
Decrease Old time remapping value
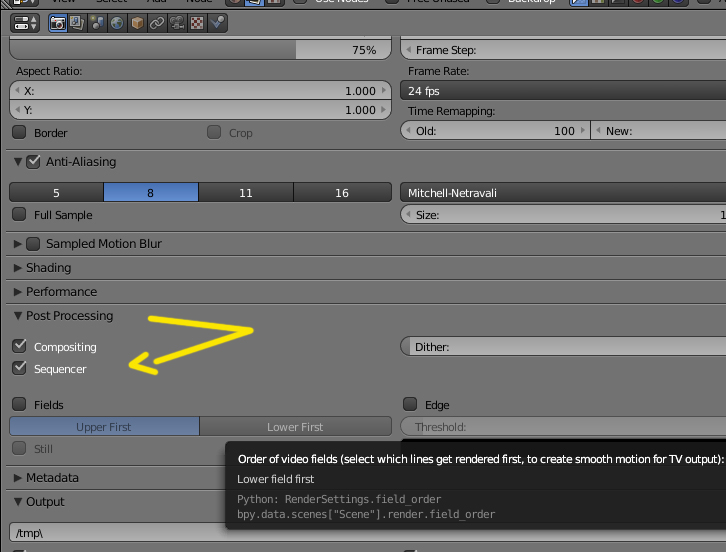coord(408,131)
